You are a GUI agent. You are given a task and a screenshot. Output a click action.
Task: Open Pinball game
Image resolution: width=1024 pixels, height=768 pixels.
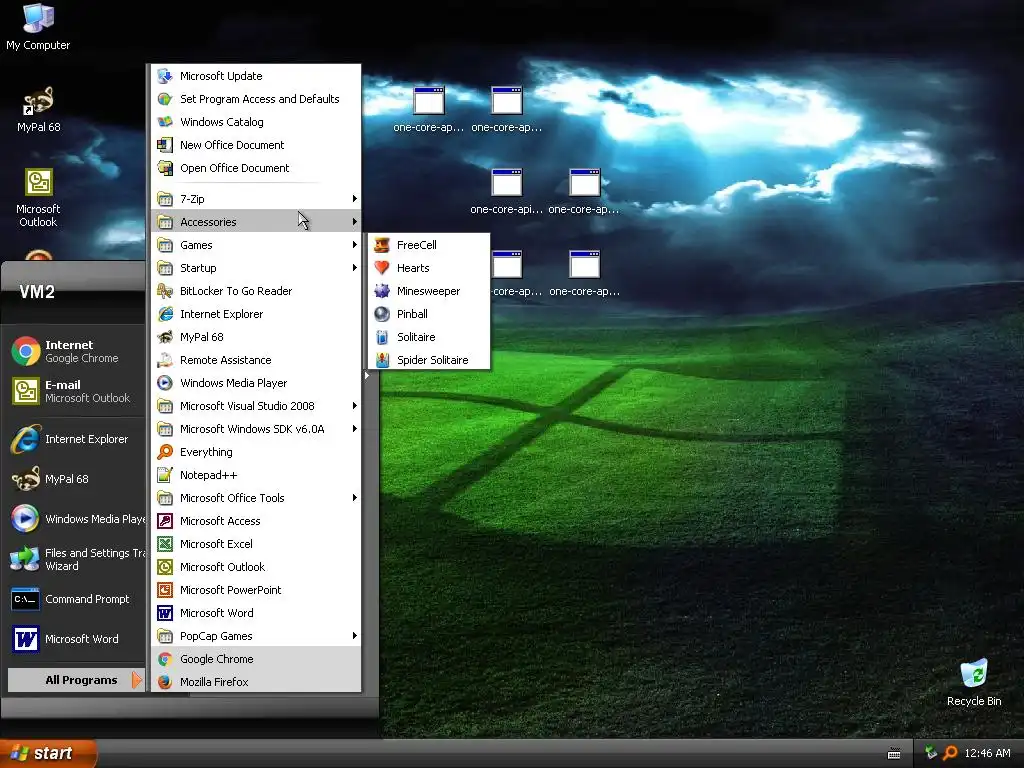(429, 314)
